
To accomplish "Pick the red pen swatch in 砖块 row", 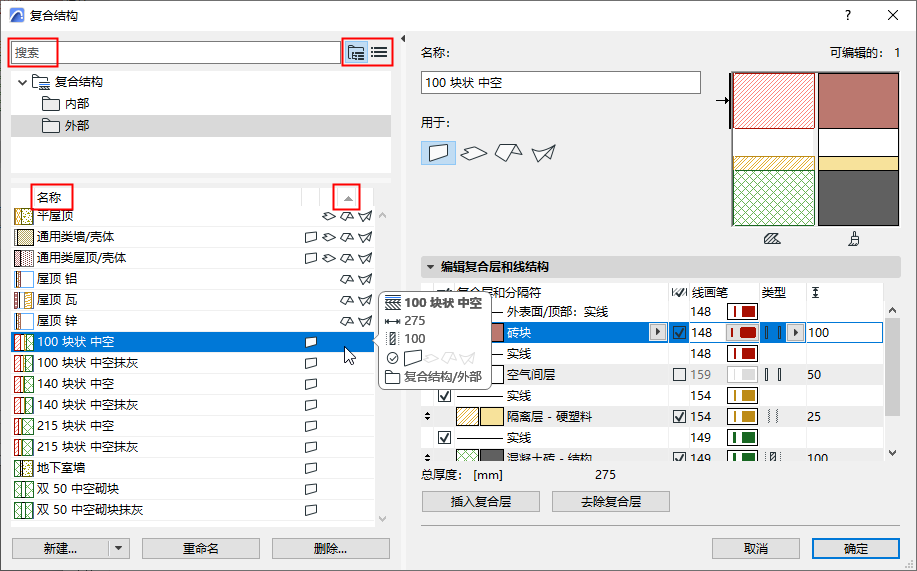I will (x=742, y=332).
